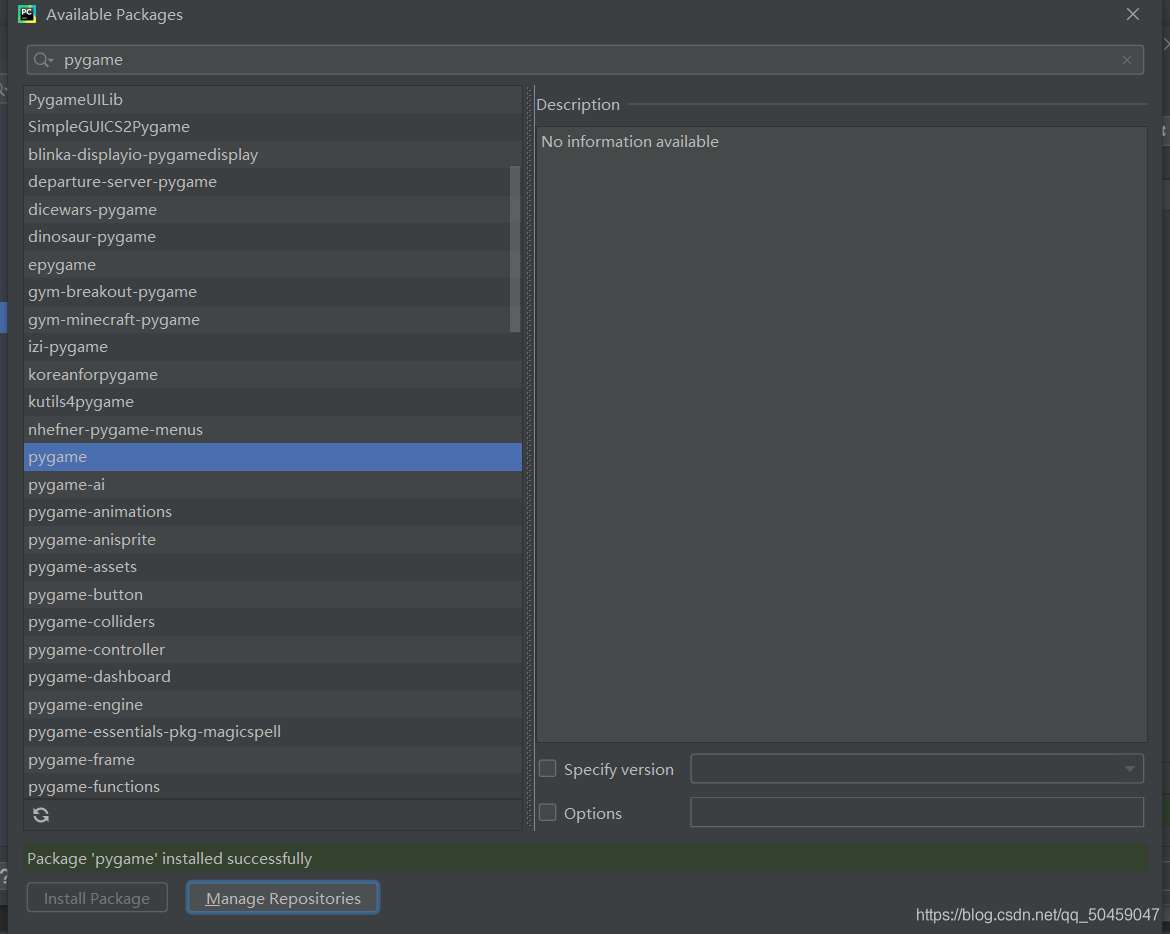Select nhefner-pygame-menus package
The height and width of the screenshot is (934, 1170).
(x=273, y=430)
